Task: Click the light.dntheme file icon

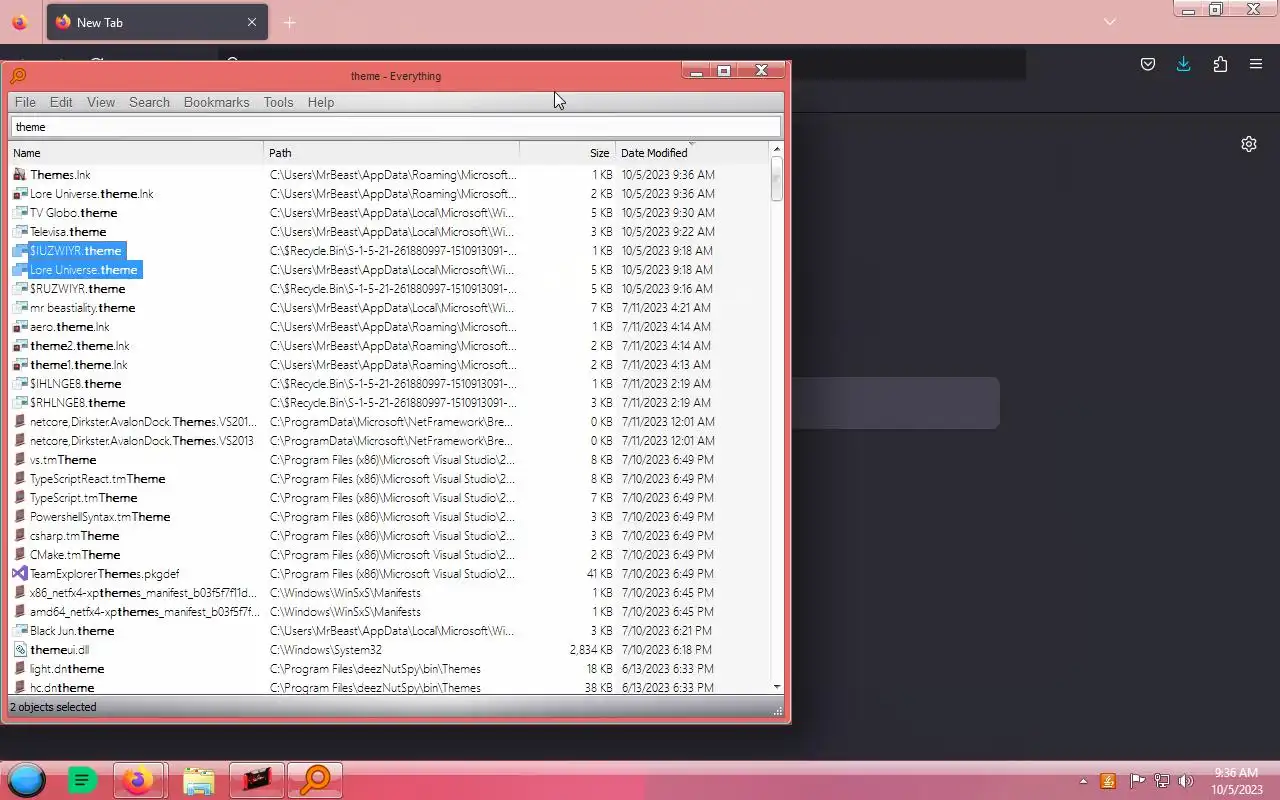Action: 20,669
